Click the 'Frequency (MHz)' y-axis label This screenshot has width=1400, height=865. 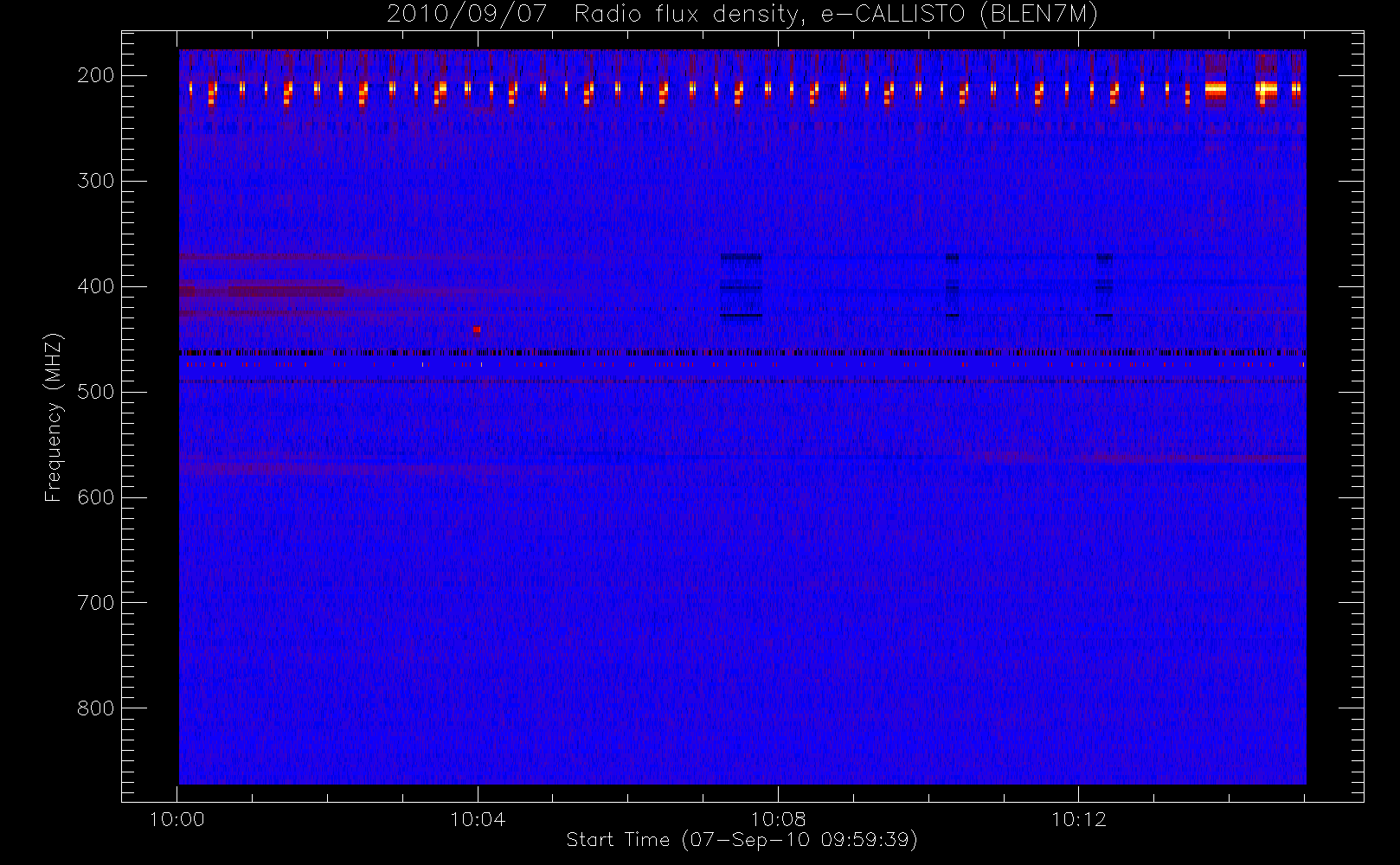tap(54, 418)
